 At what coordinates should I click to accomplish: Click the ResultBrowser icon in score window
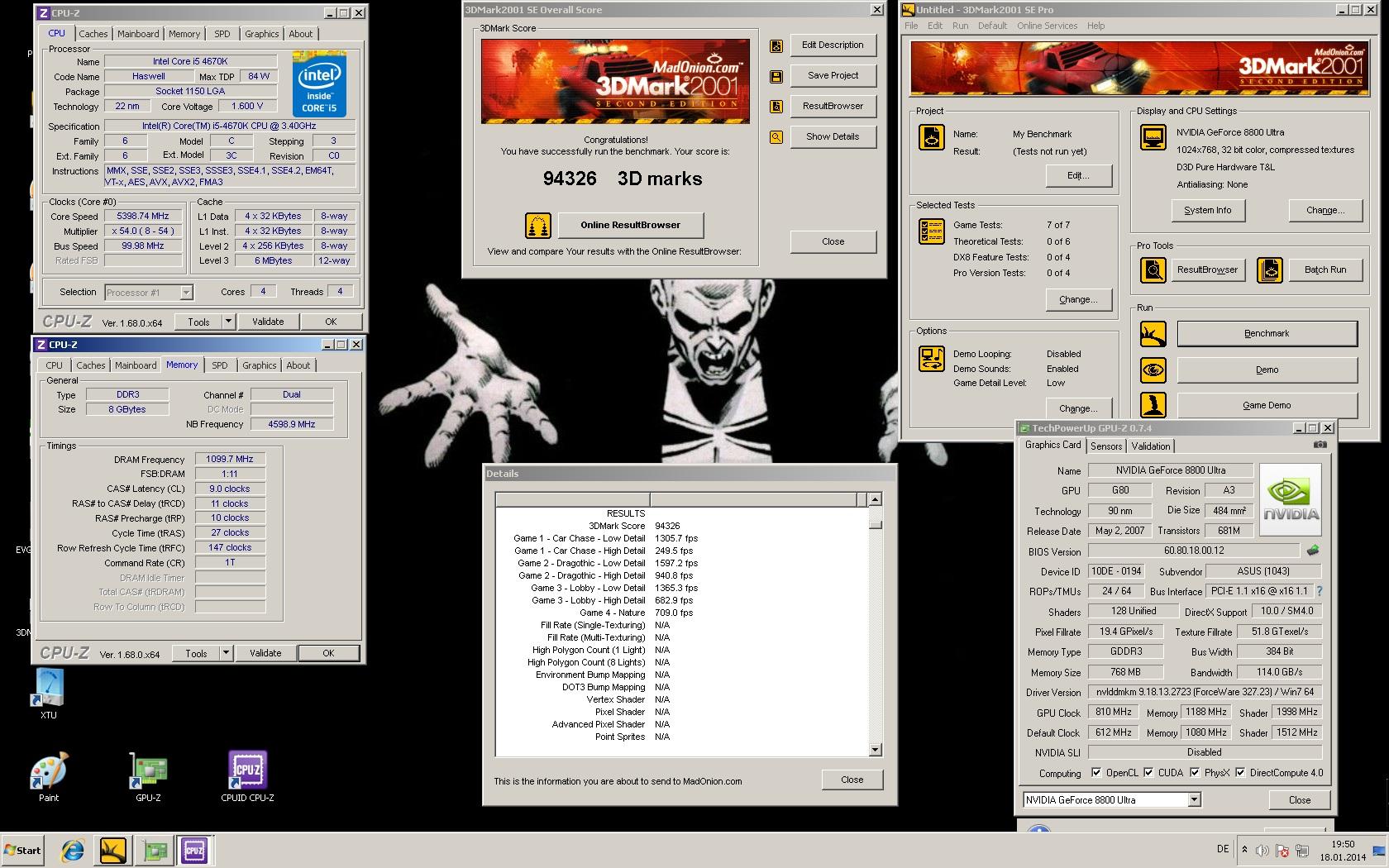pyautogui.click(x=776, y=107)
